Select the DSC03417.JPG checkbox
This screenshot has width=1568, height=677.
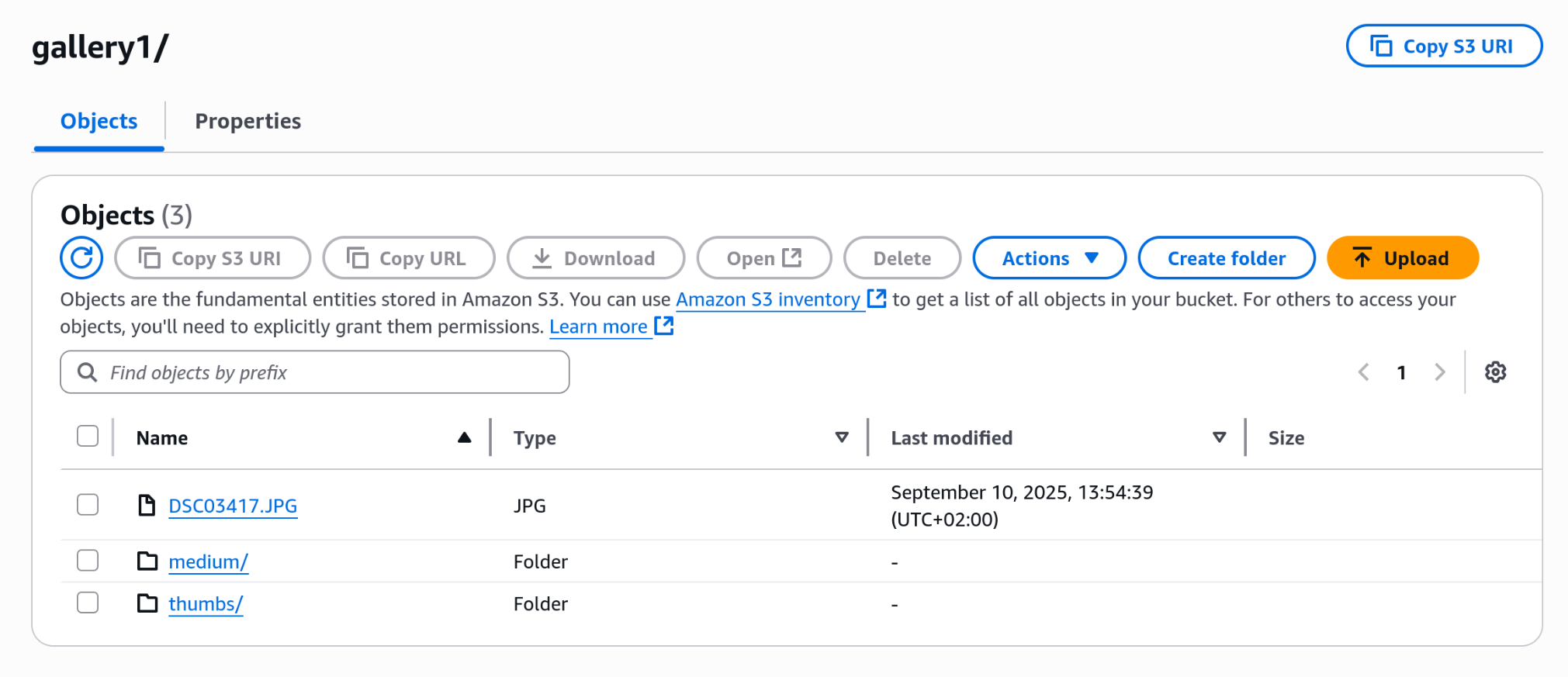pyautogui.click(x=88, y=505)
